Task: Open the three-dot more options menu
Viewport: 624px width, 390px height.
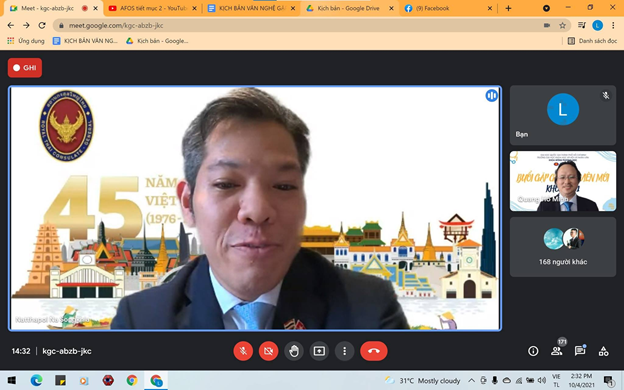Action: [345, 351]
